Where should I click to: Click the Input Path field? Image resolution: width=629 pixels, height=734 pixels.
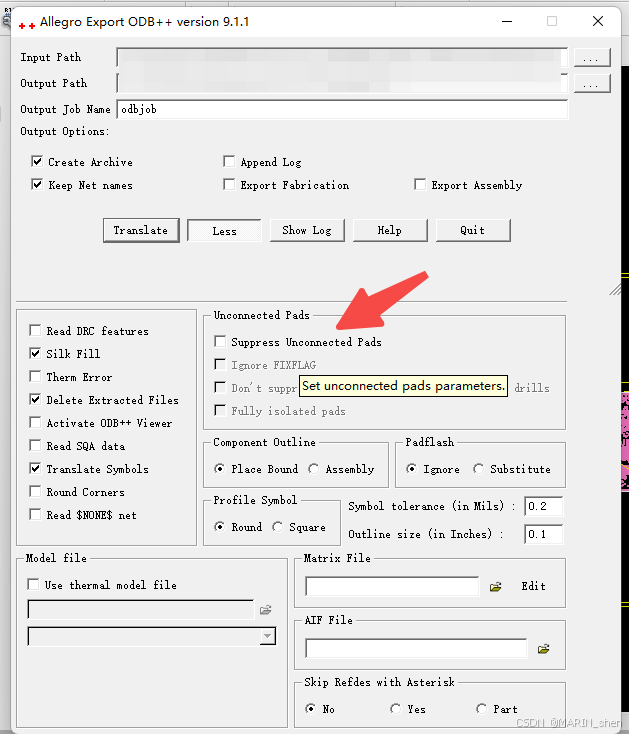(x=342, y=58)
